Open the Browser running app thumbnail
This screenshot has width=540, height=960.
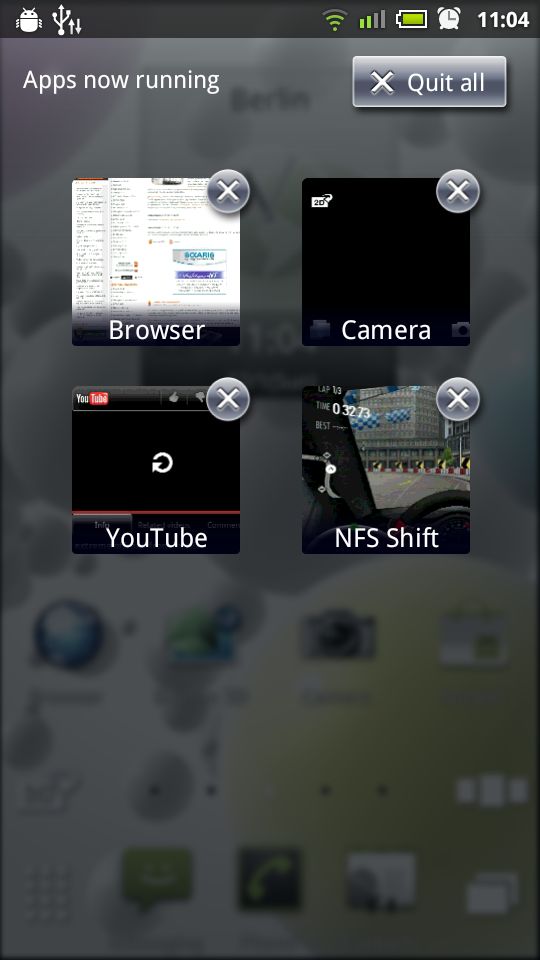click(156, 262)
